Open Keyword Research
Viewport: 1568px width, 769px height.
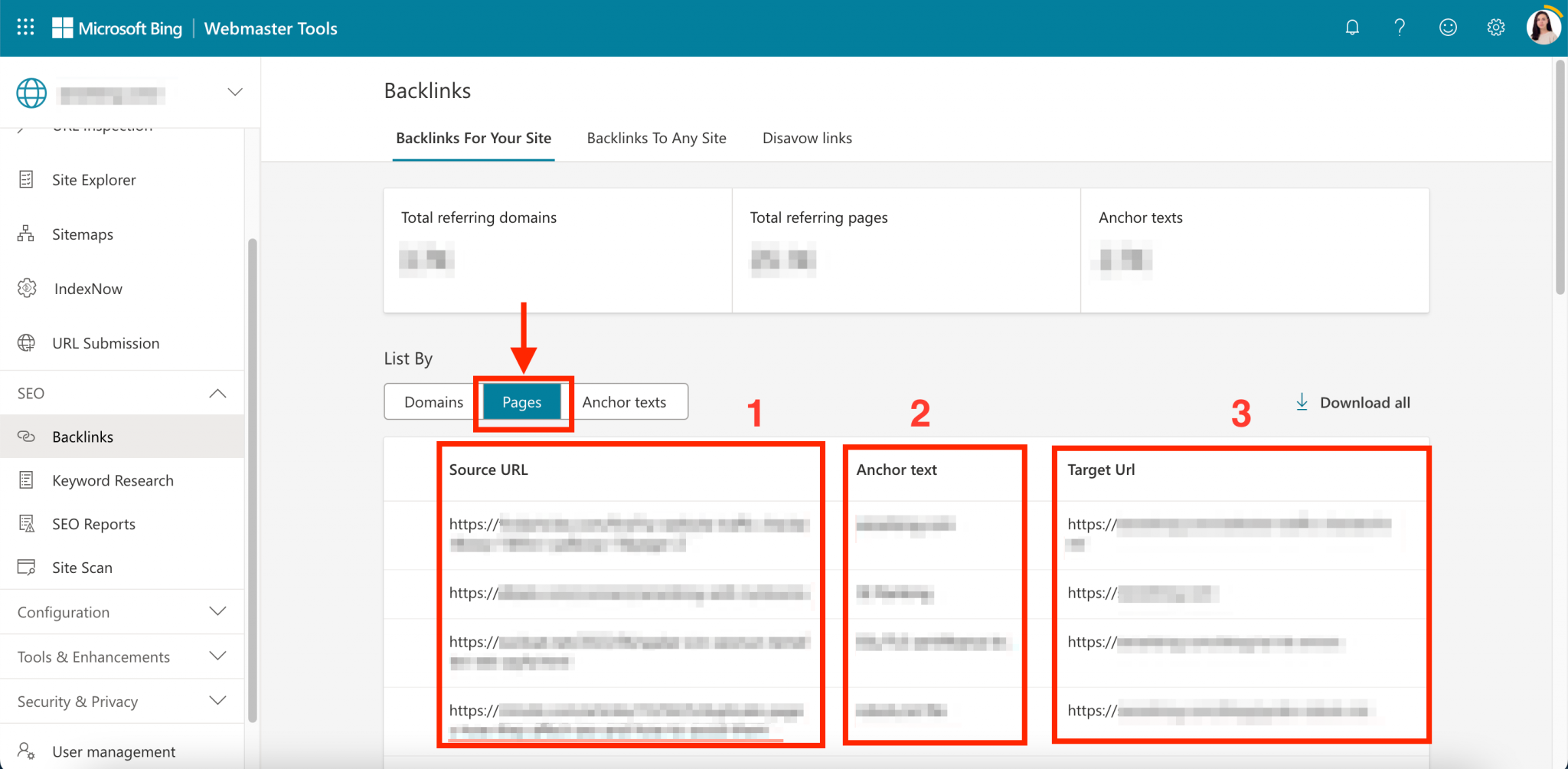click(113, 480)
